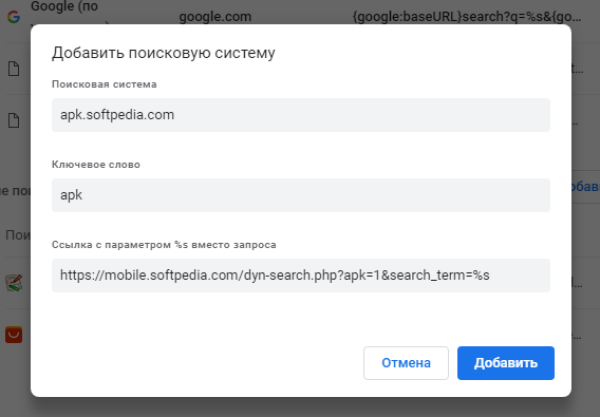Click the first blank page icon below Google
The width and height of the screenshot is (600, 417).
click(13, 69)
